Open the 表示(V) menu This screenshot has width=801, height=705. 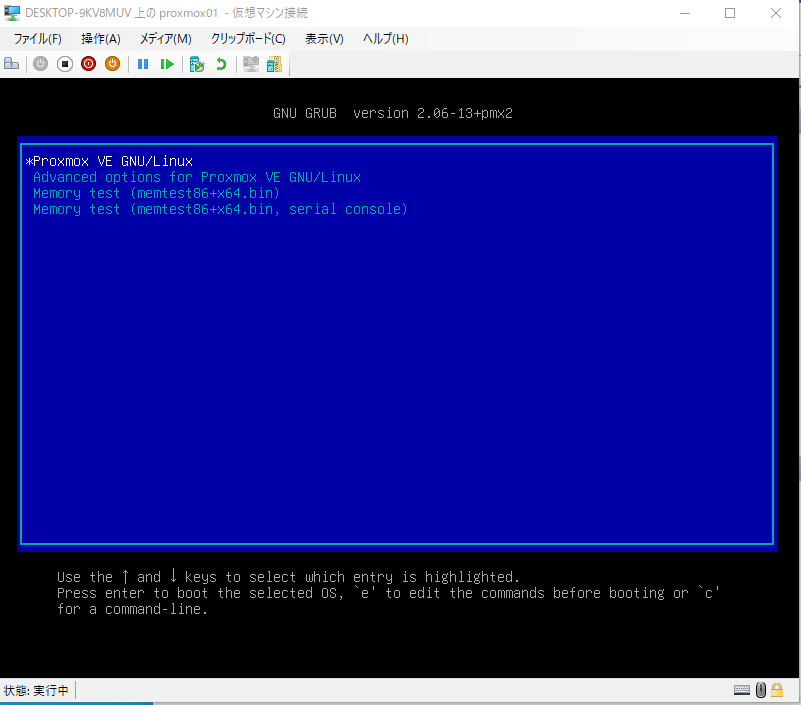point(324,38)
